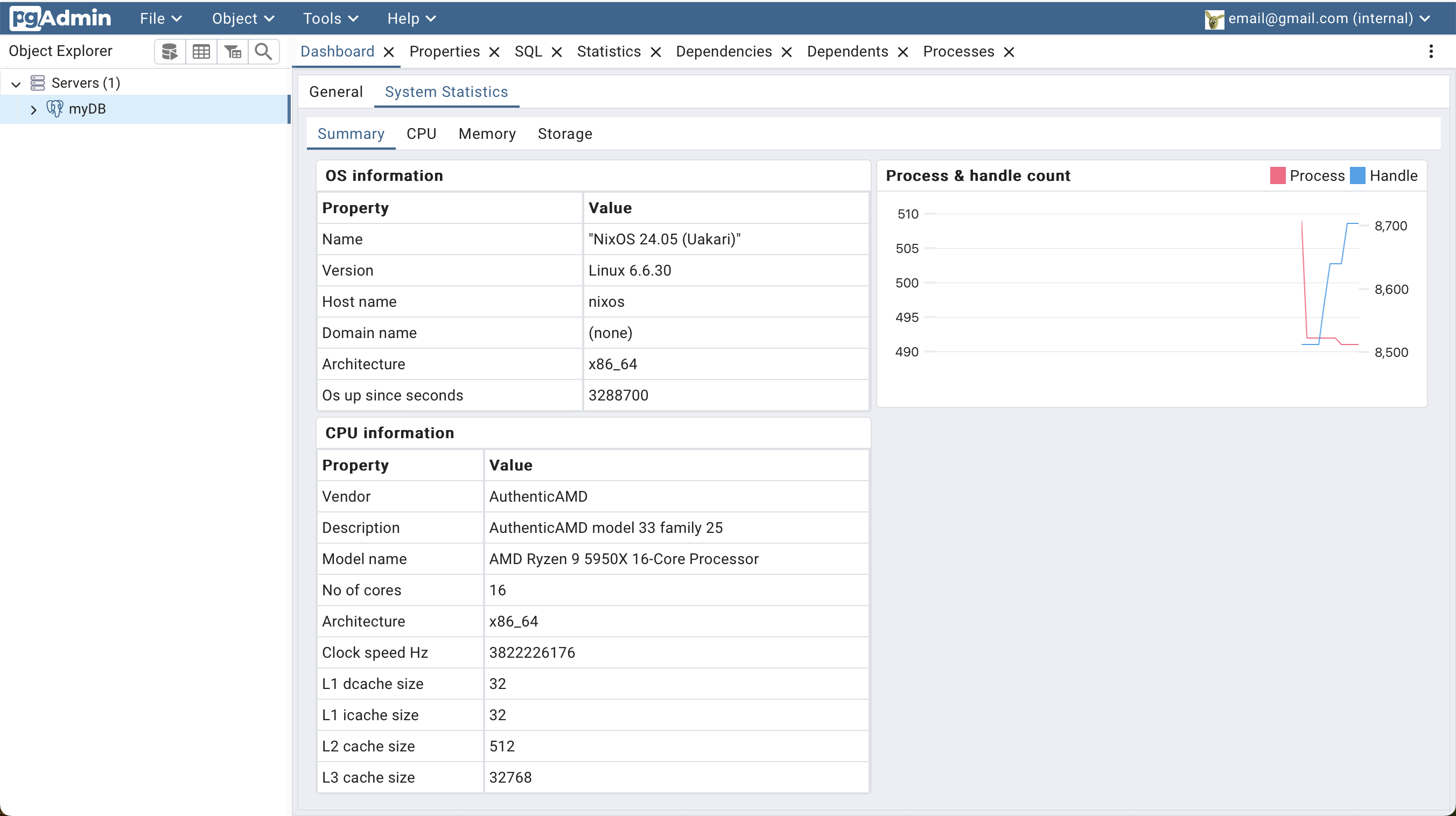Switch to the Properties tab
The width and height of the screenshot is (1456, 816).
tap(444, 52)
